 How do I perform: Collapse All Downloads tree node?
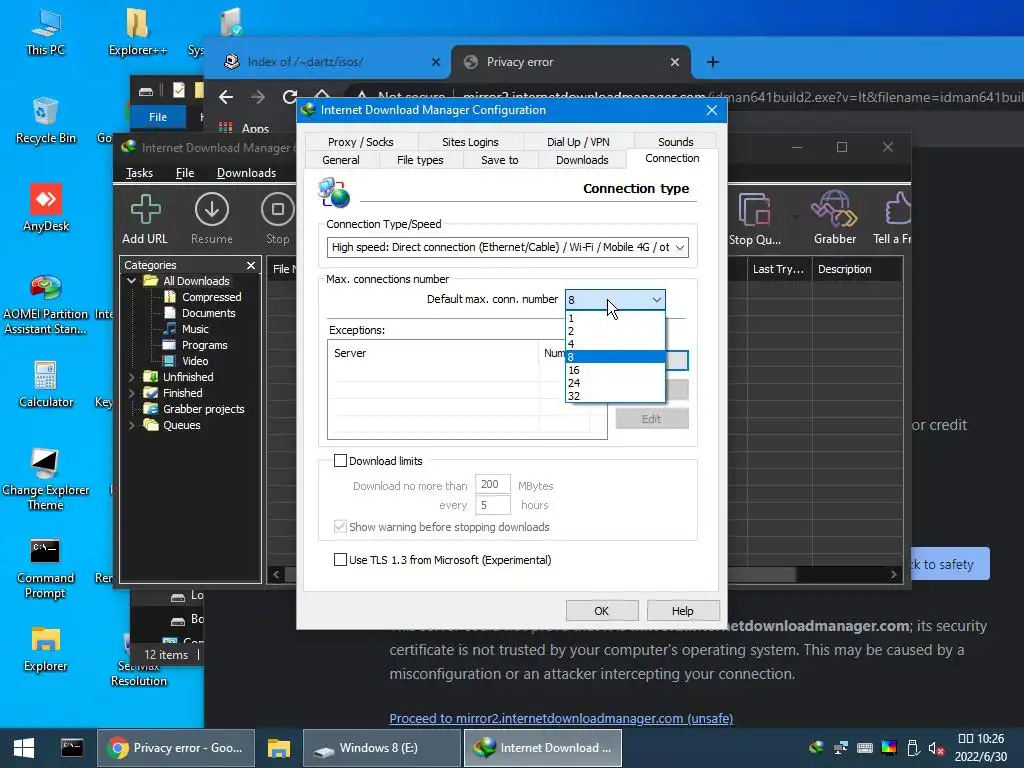click(131, 281)
